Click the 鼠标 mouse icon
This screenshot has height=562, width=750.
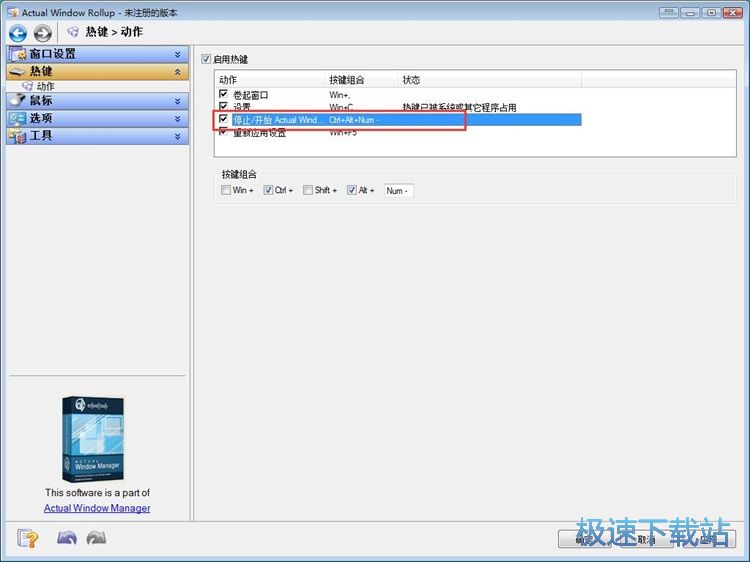18,100
